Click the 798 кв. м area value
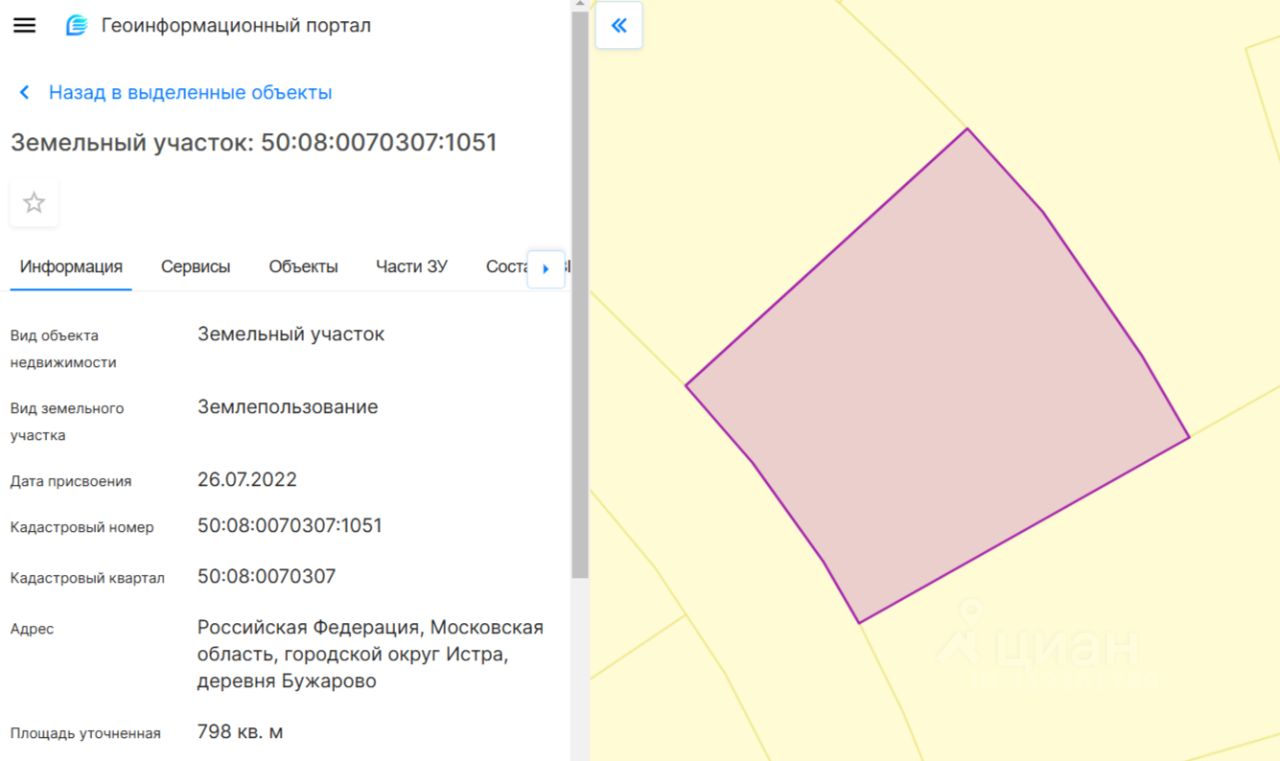 (x=240, y=732)
